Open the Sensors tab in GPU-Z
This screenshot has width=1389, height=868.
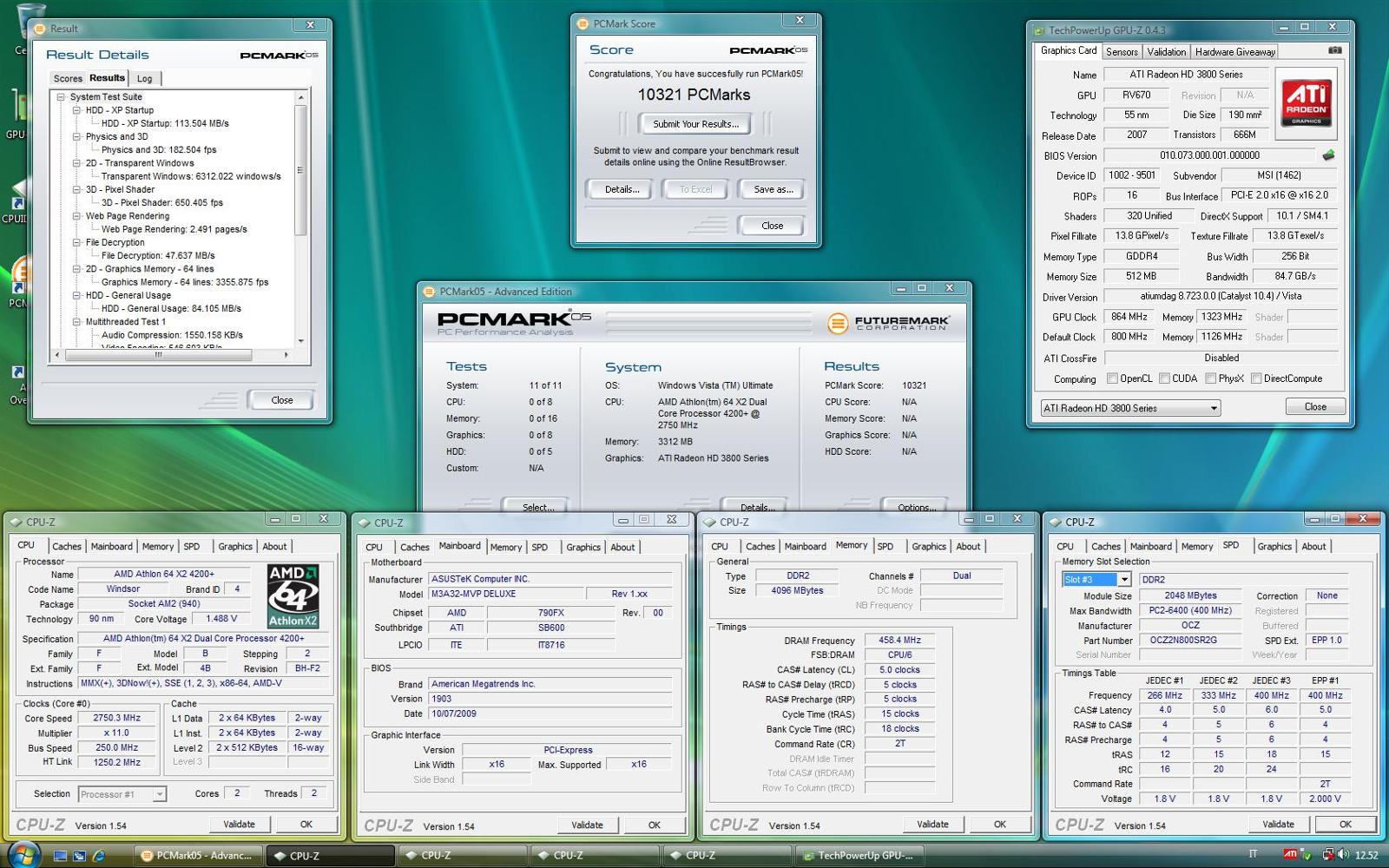pyautogui.click(x=1122, y=52)
